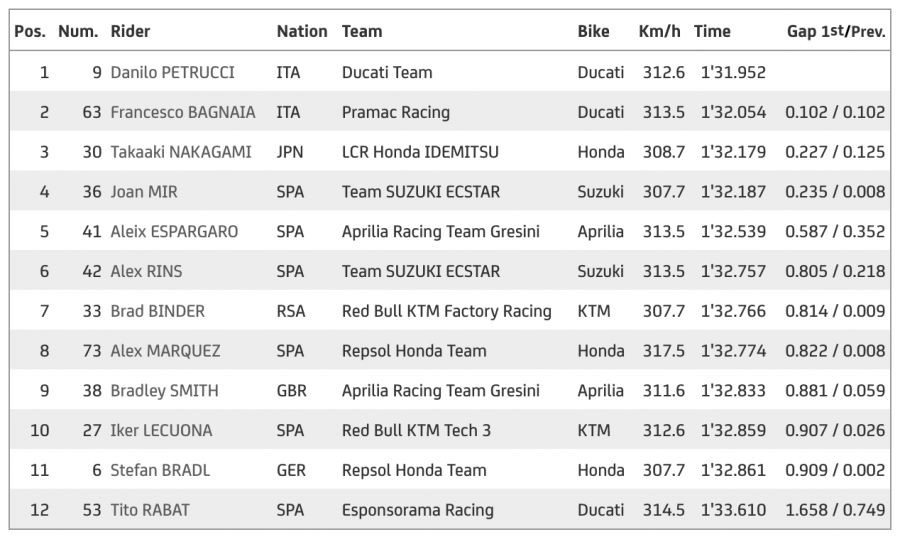Image resolution: width=900 pixels, height=537 pixels.
Task: Click the Team column header
Action: (x=362, y=31)
